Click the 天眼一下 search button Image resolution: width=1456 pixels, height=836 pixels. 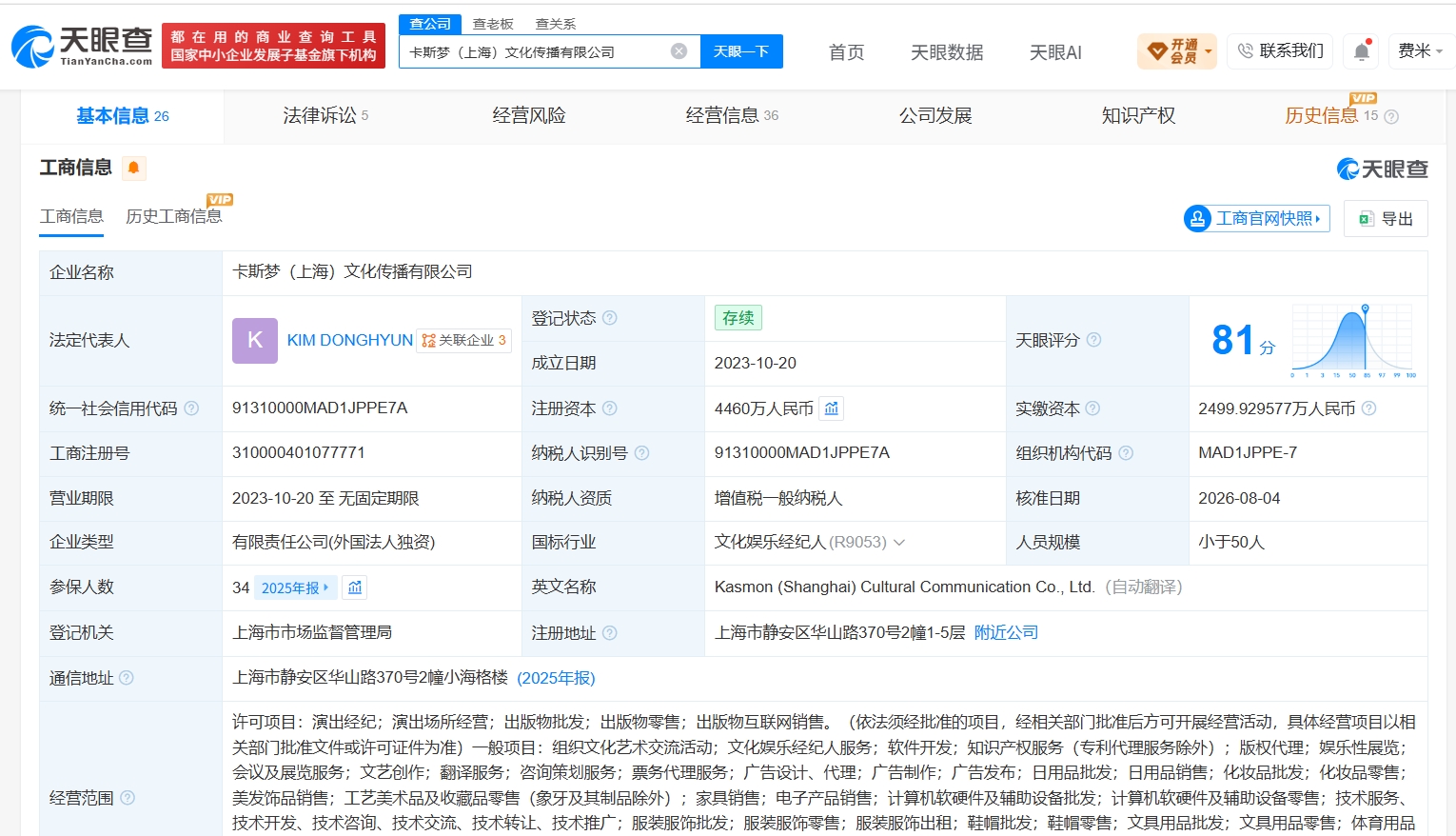coord(741,51)
